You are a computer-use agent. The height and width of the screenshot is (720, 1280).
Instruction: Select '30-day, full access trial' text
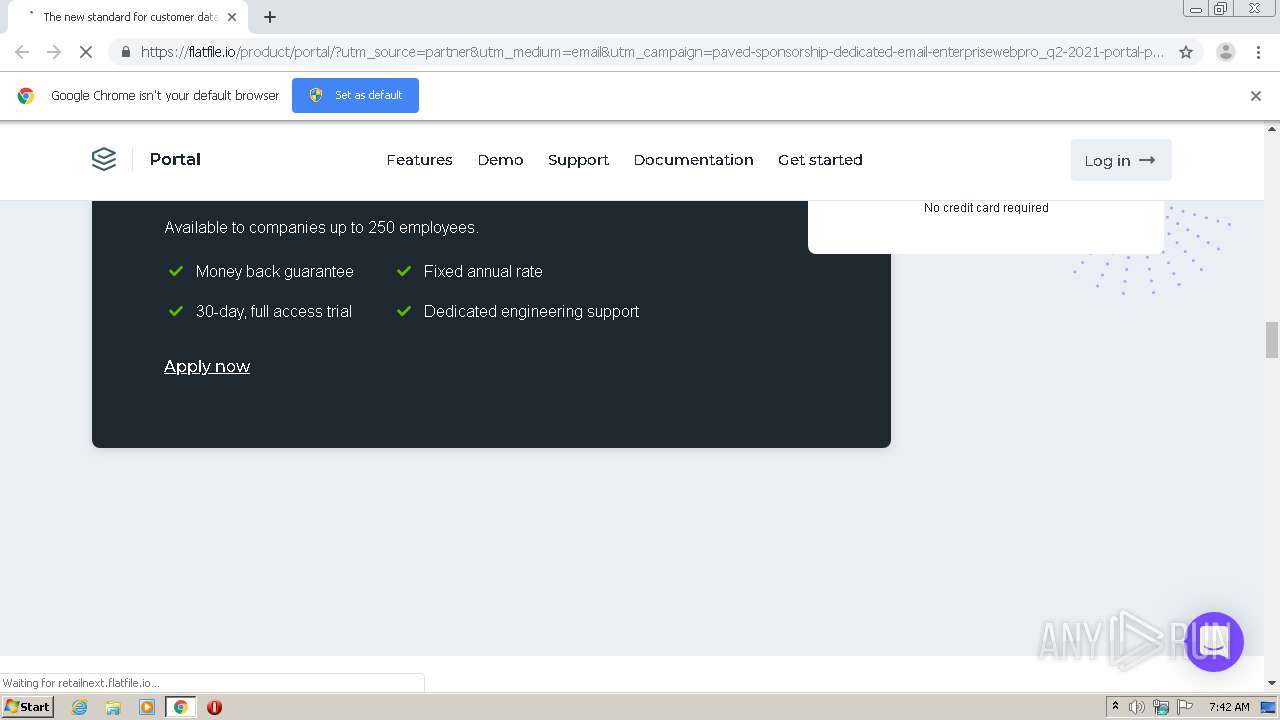point(274,311)
